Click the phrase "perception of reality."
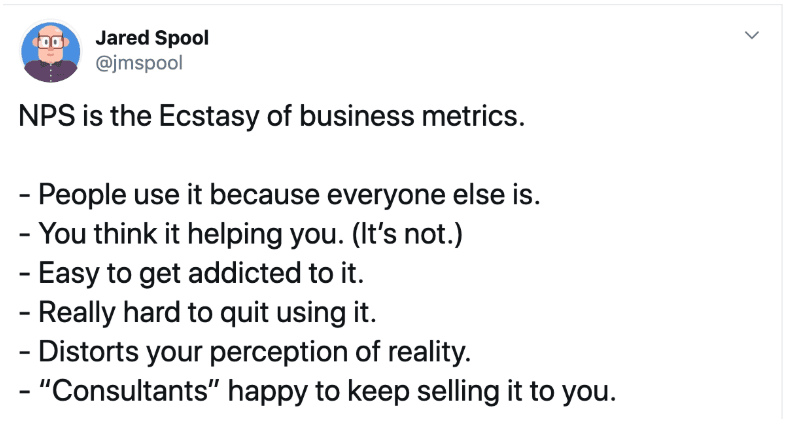The width and height of the screenshot is (788, 428). [340, 352]
